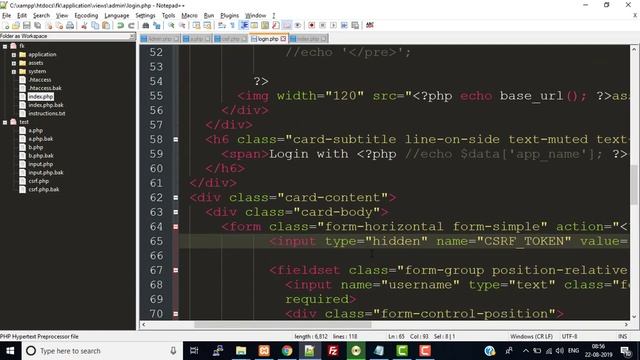Select a.php under test folder
The width and height of the screenshot is (640, 360).
pos(36,131)
